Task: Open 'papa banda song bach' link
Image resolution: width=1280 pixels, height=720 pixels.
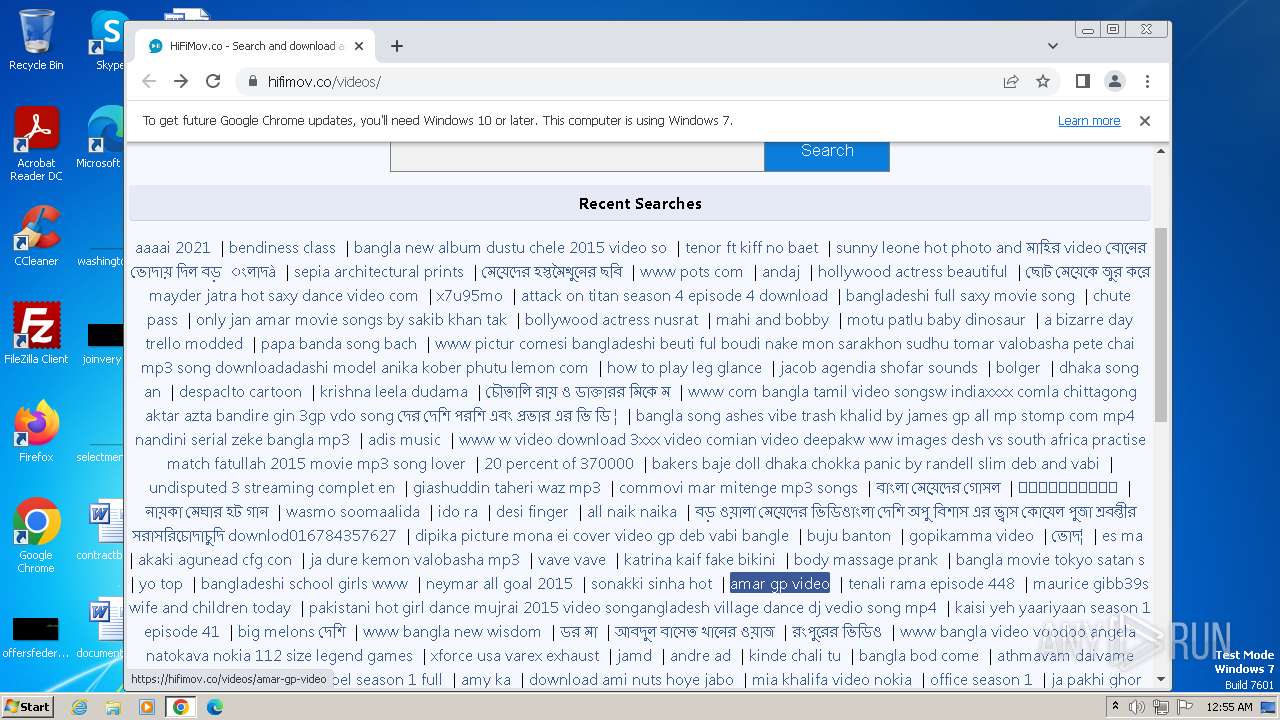Action: [x=339, y=344]
